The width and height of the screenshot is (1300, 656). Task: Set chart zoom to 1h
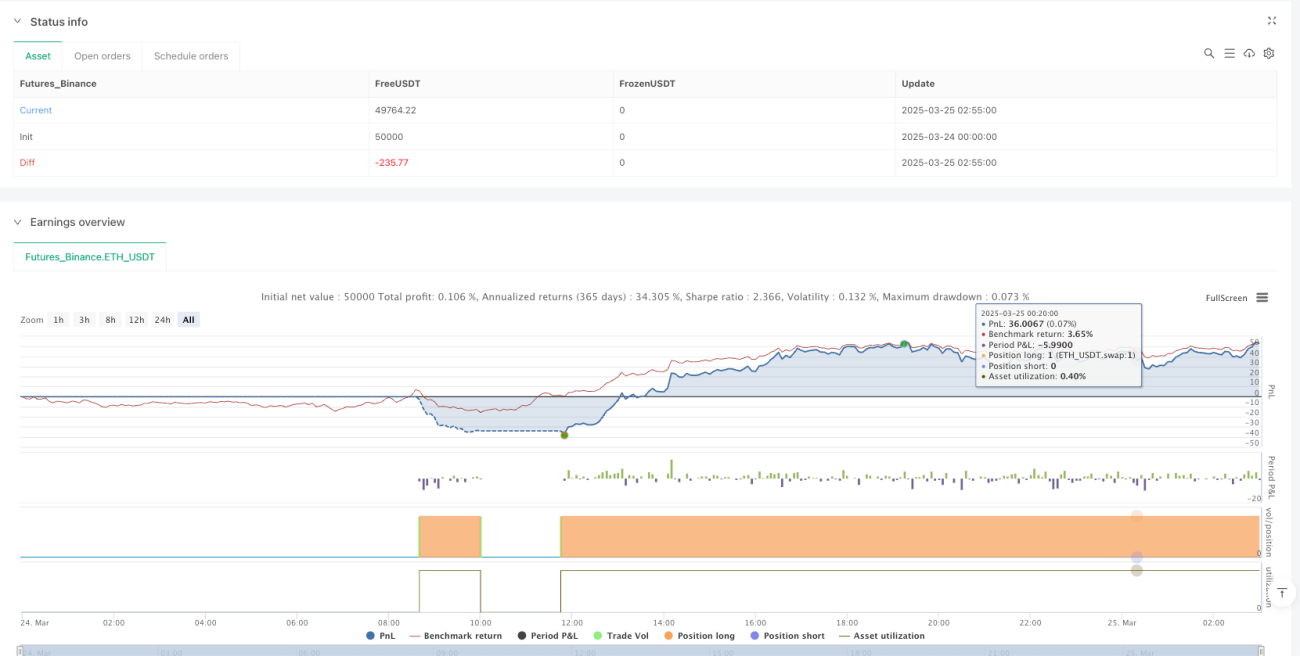(x=59, y=320)
